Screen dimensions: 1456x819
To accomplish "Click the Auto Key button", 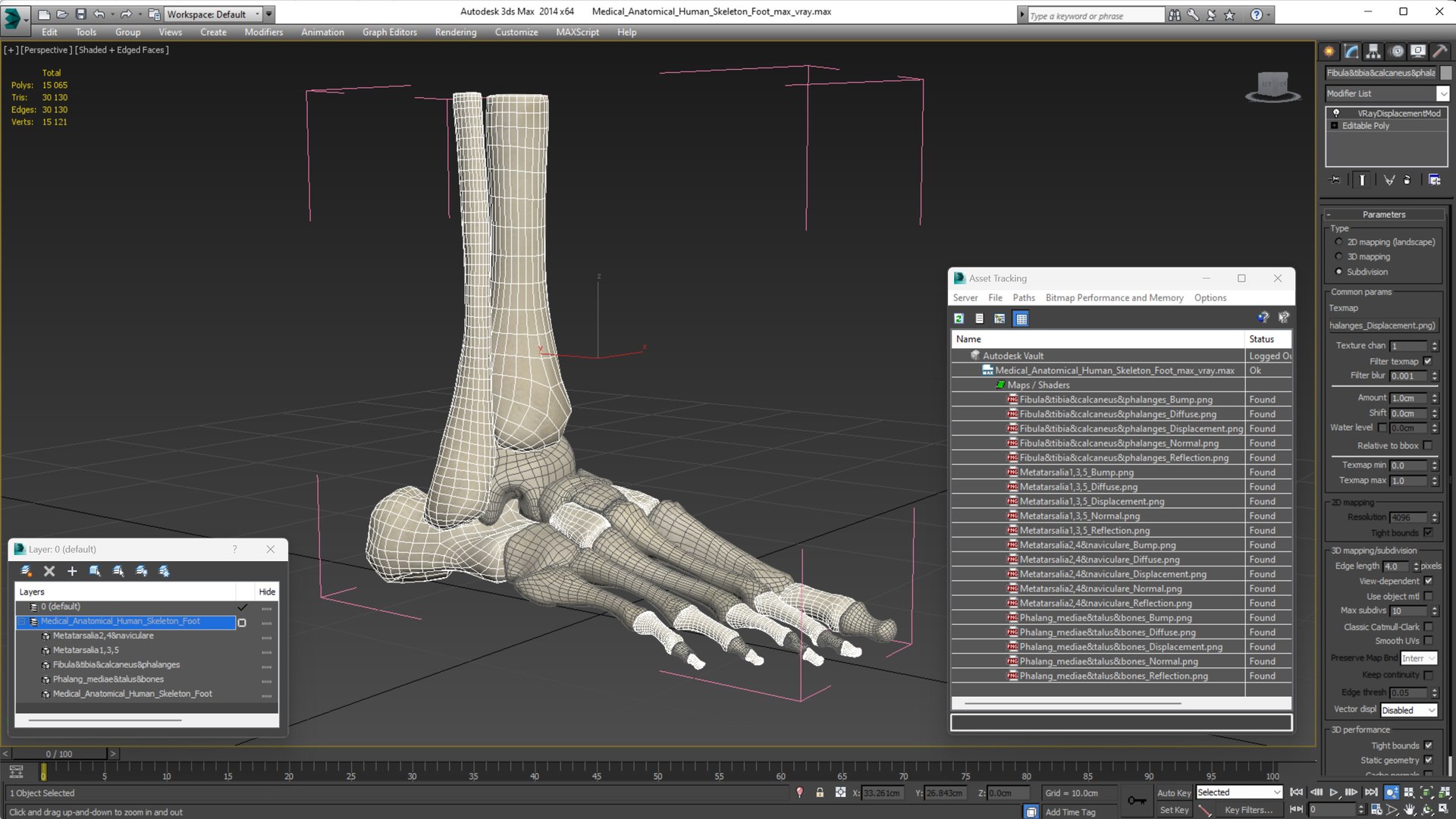I will (1173, 792).
